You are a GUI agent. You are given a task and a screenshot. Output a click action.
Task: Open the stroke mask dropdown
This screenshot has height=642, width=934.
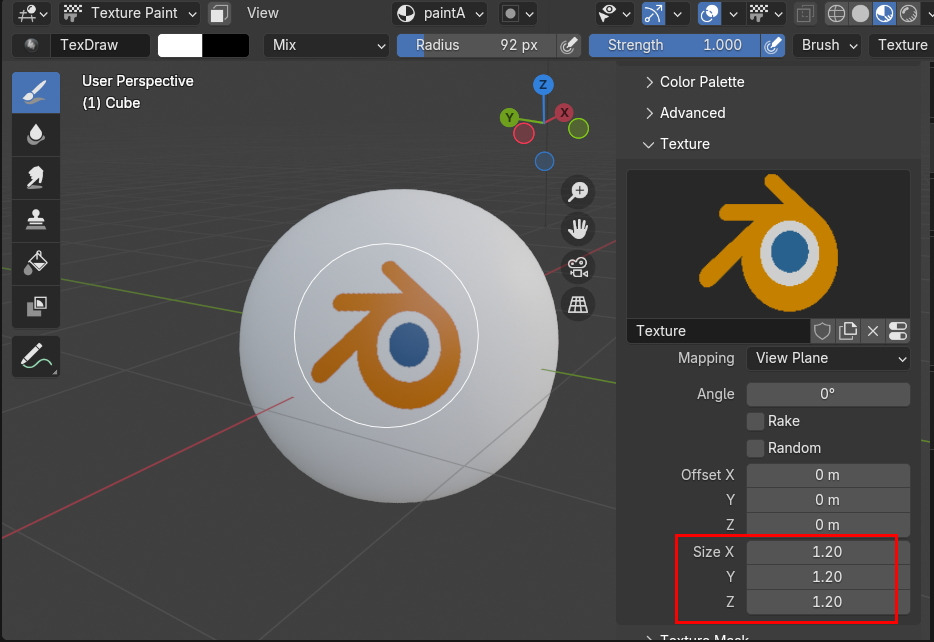coord(518,13)
